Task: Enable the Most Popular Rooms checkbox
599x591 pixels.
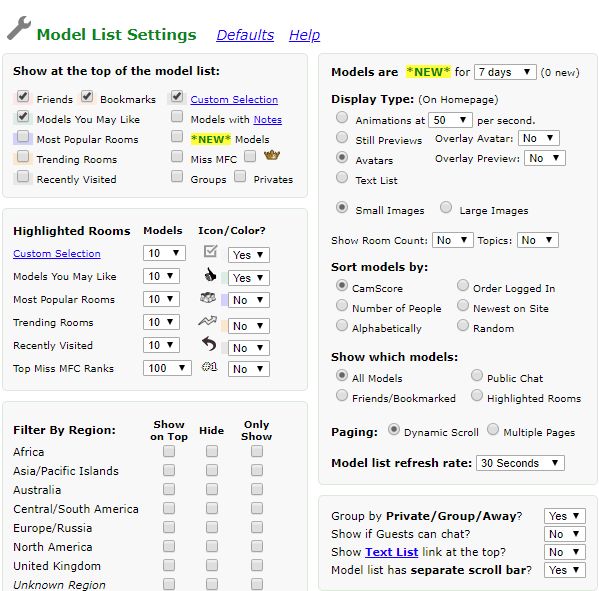Action: pos(23,137)
